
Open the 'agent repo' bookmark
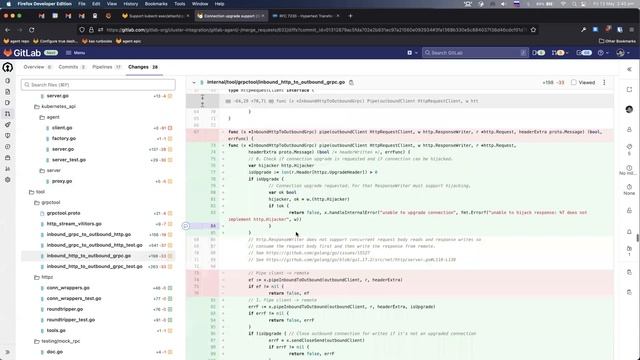point(17,41)
